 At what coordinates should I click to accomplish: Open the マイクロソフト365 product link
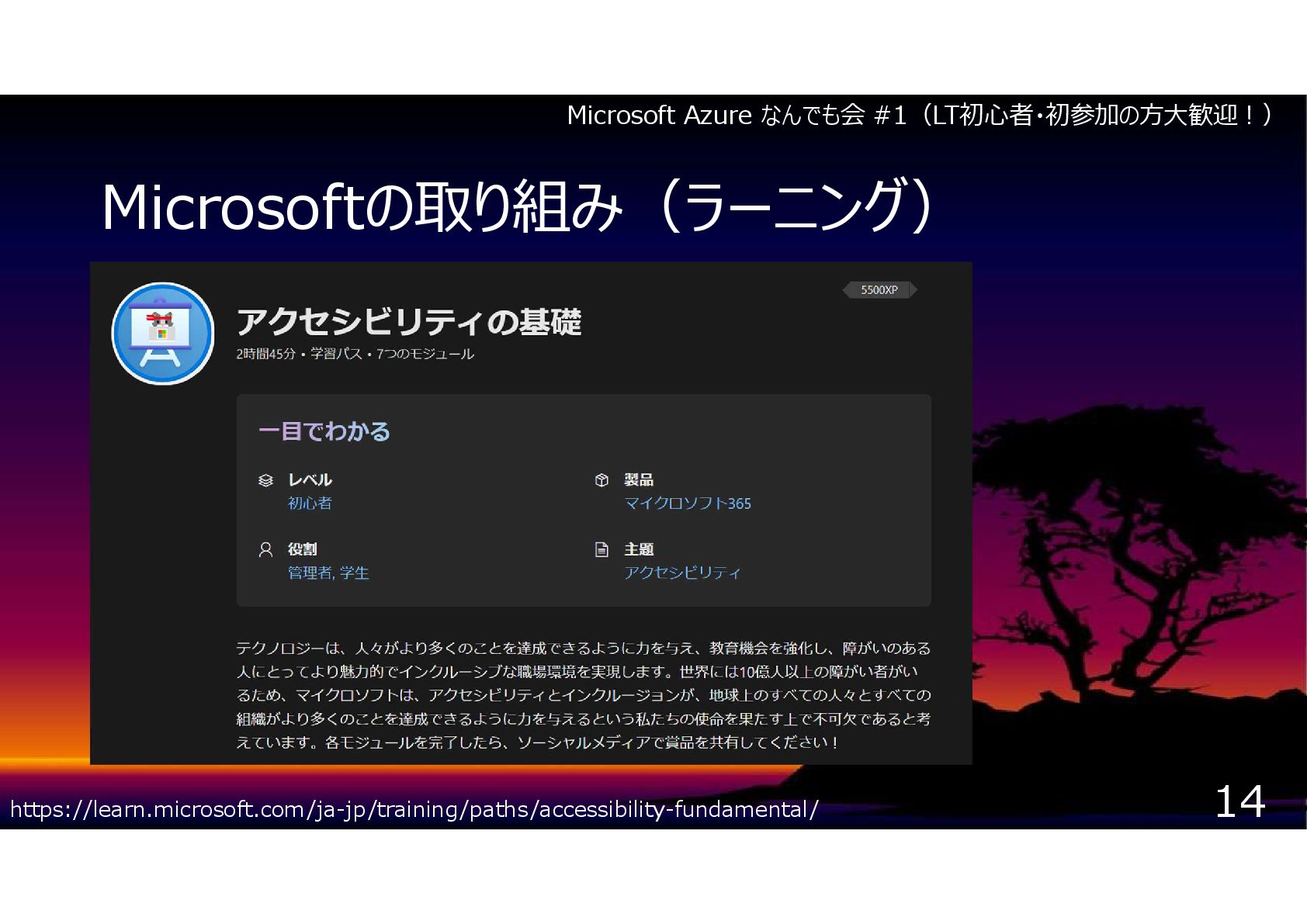coord(688,503)
